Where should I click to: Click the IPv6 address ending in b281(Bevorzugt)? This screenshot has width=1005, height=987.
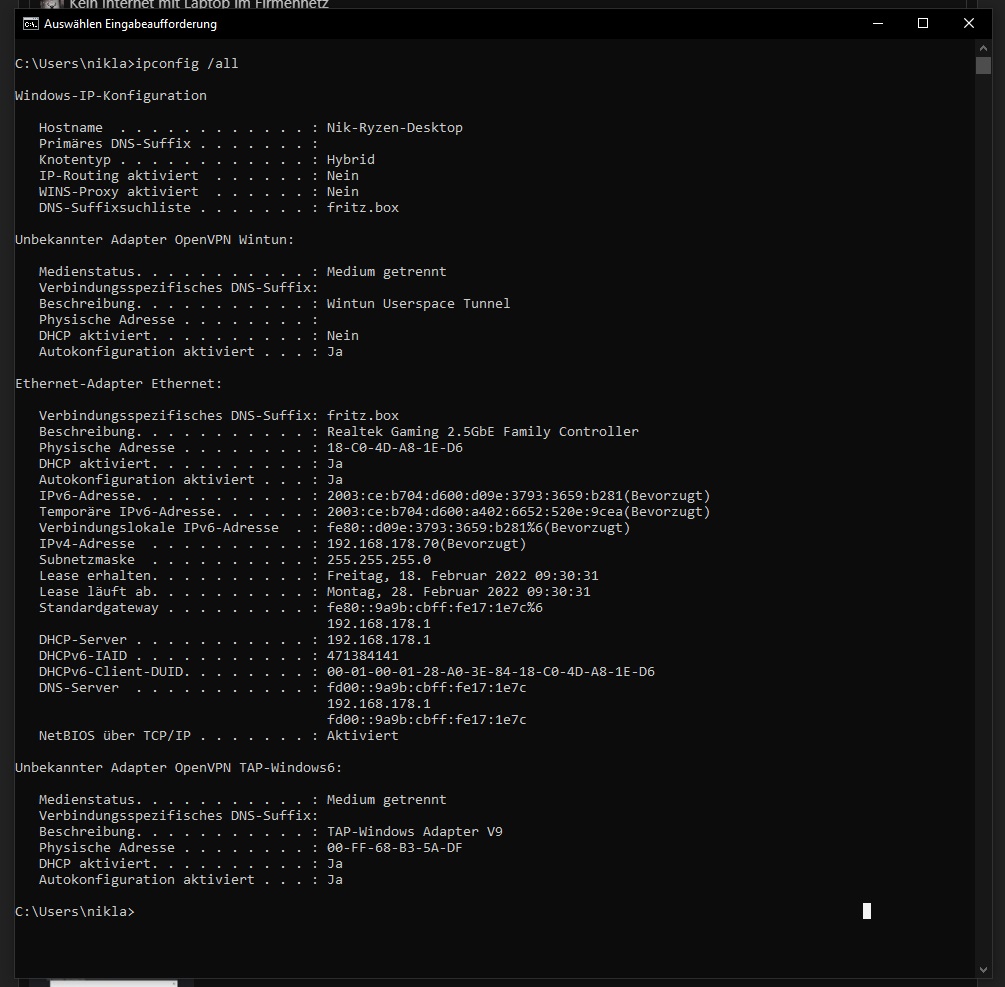click(519, 496)
